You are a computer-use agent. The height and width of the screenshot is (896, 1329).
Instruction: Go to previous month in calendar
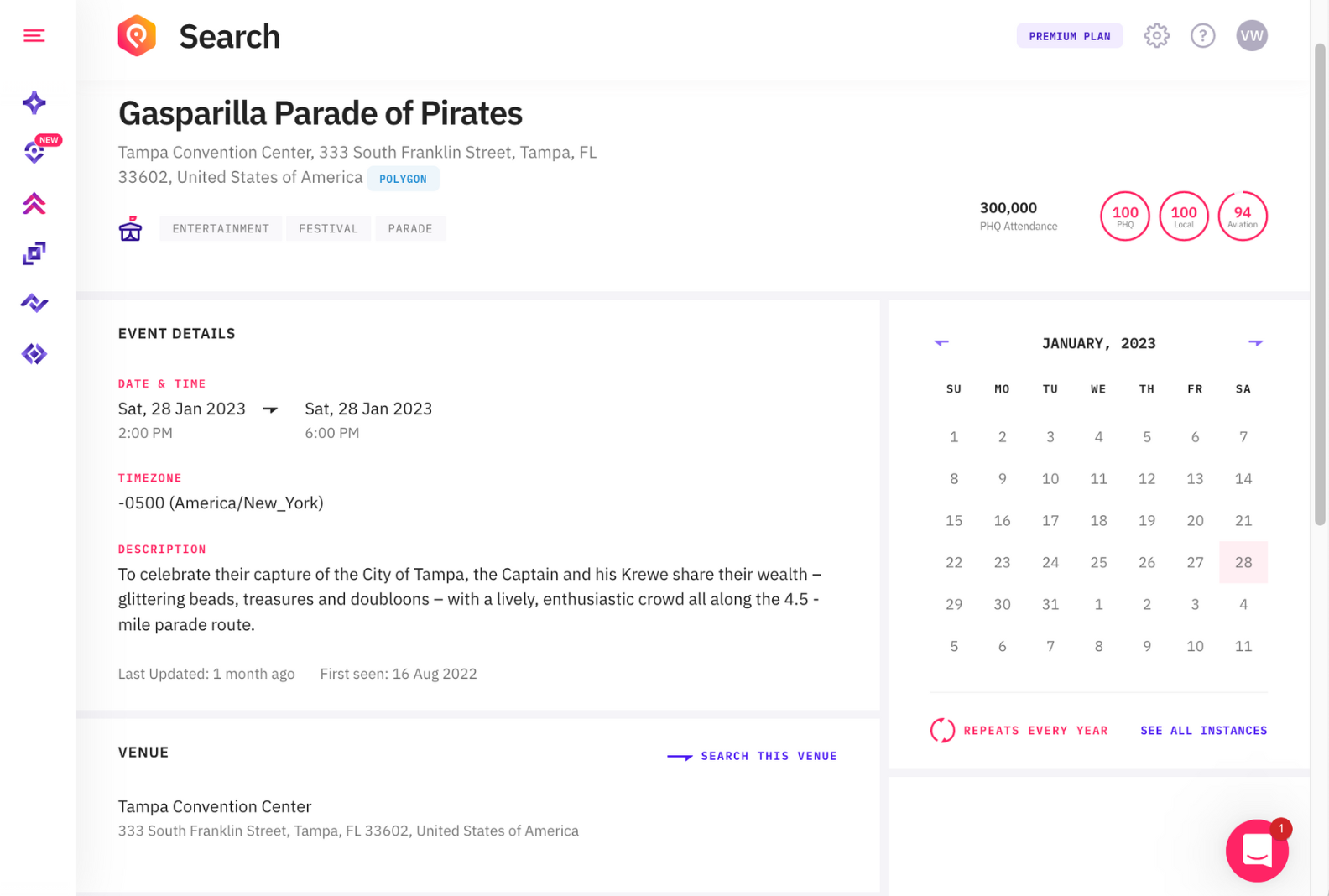941,342
